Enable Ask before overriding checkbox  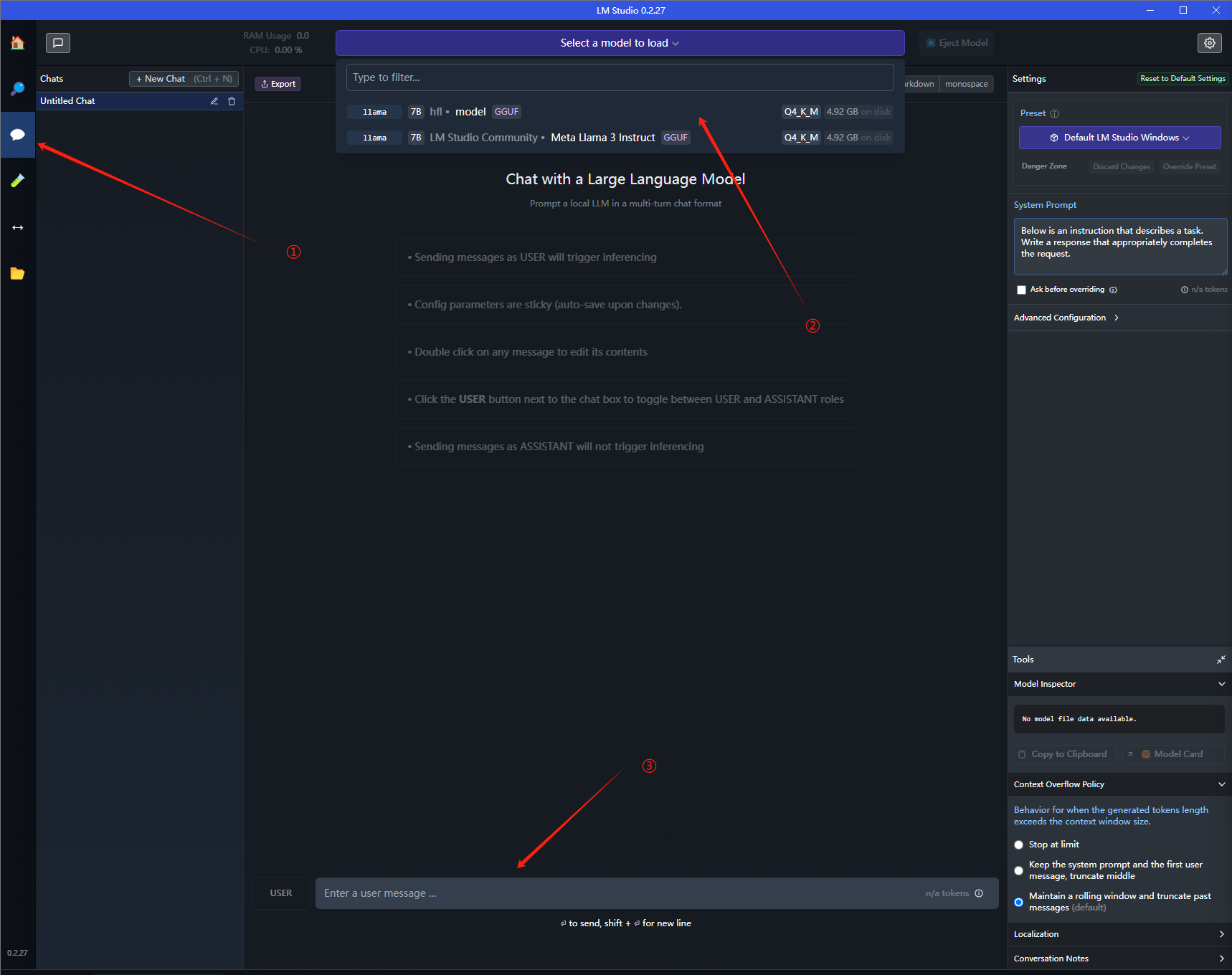1021,290
